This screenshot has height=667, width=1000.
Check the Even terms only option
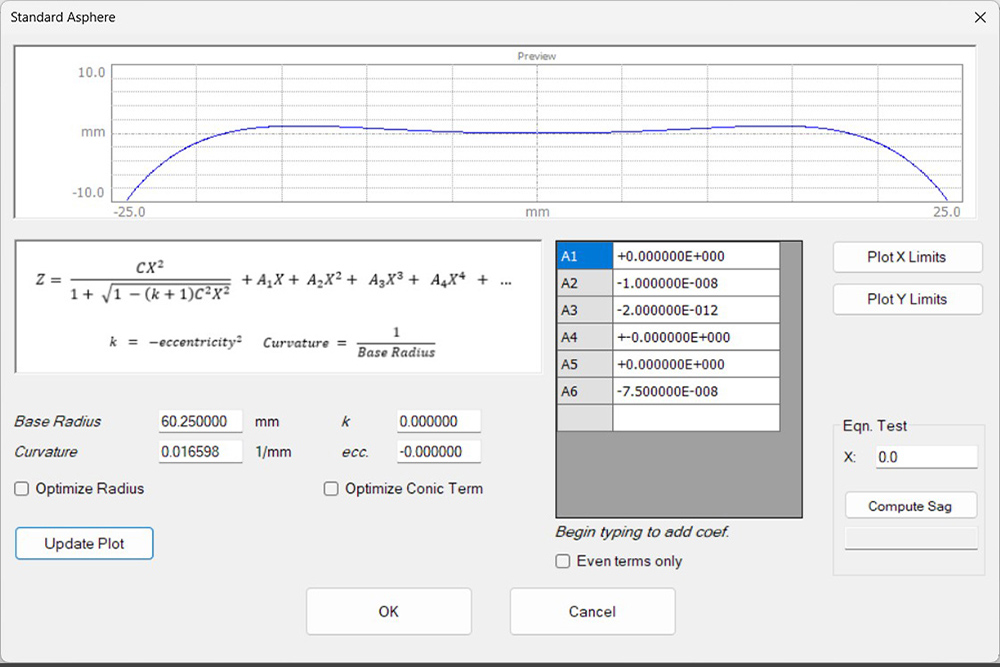click(x=562, y=561)
